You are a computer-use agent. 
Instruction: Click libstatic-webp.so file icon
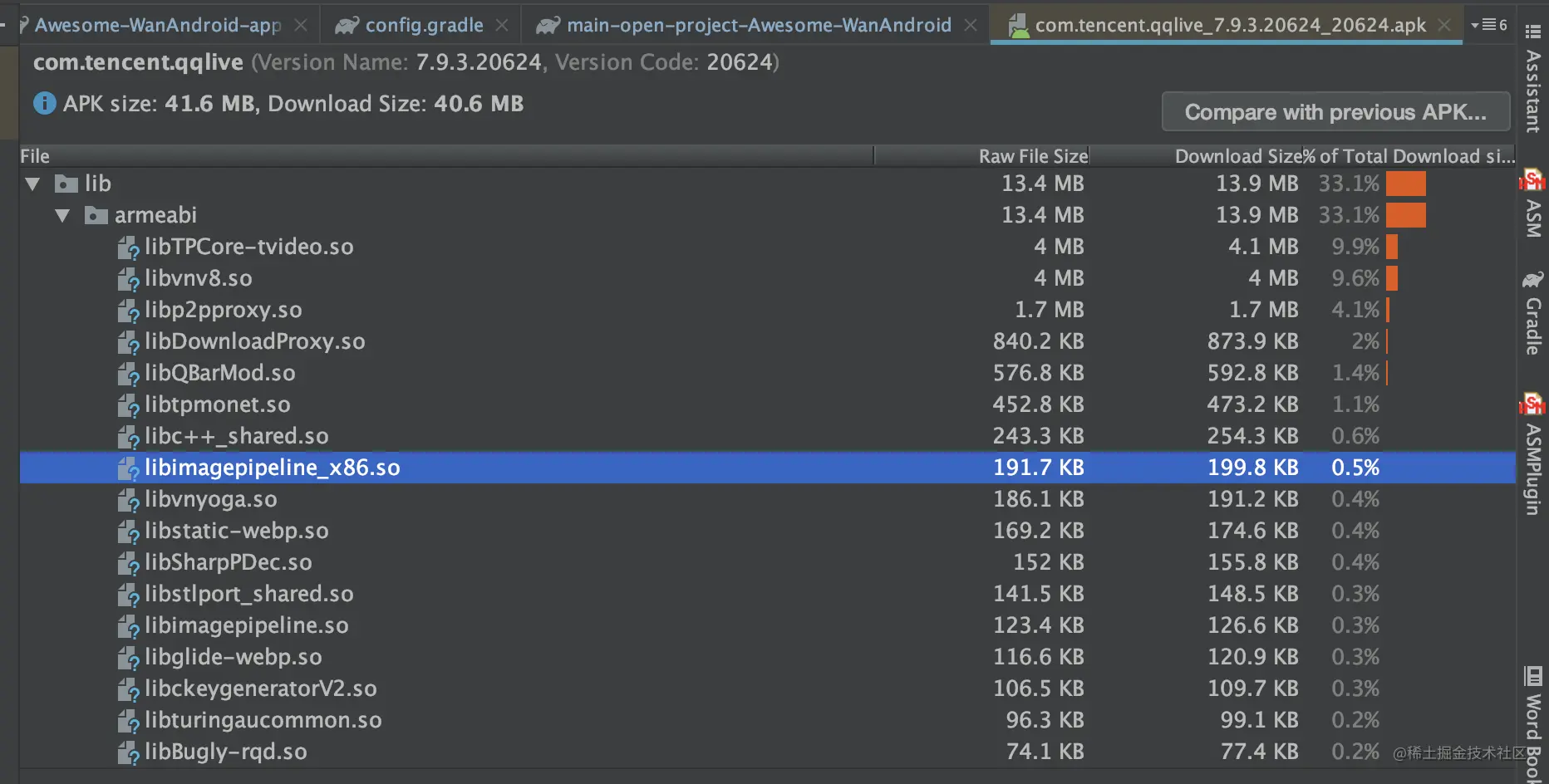pyautogui.click(x=128, y=532)
